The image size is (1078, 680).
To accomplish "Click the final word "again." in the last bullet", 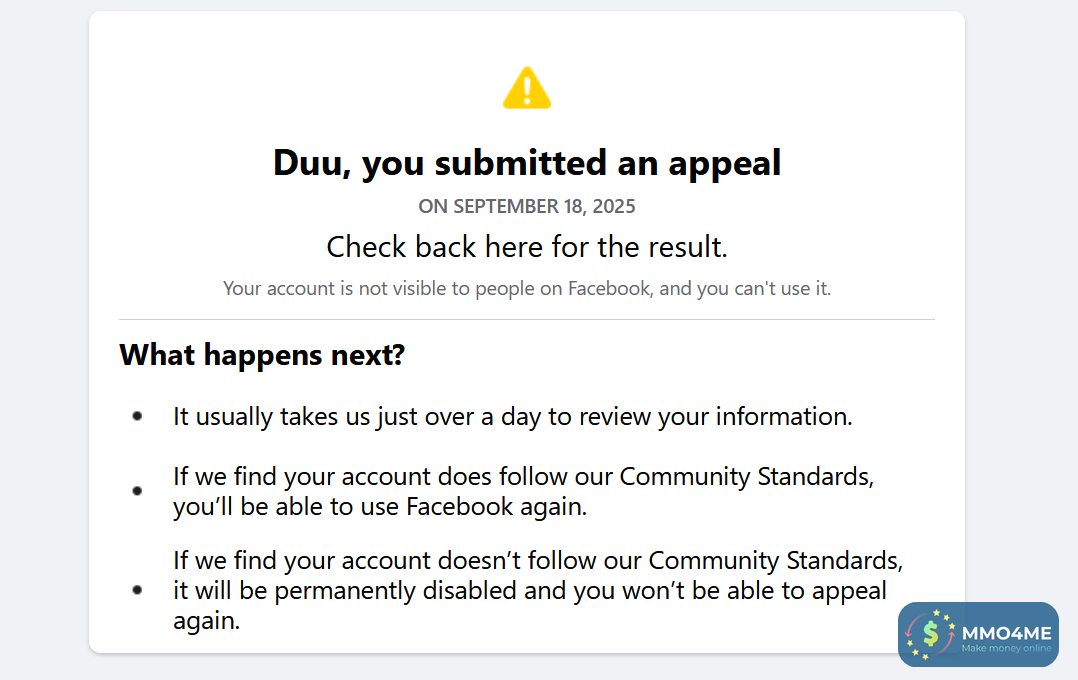I will pos(207,621).
